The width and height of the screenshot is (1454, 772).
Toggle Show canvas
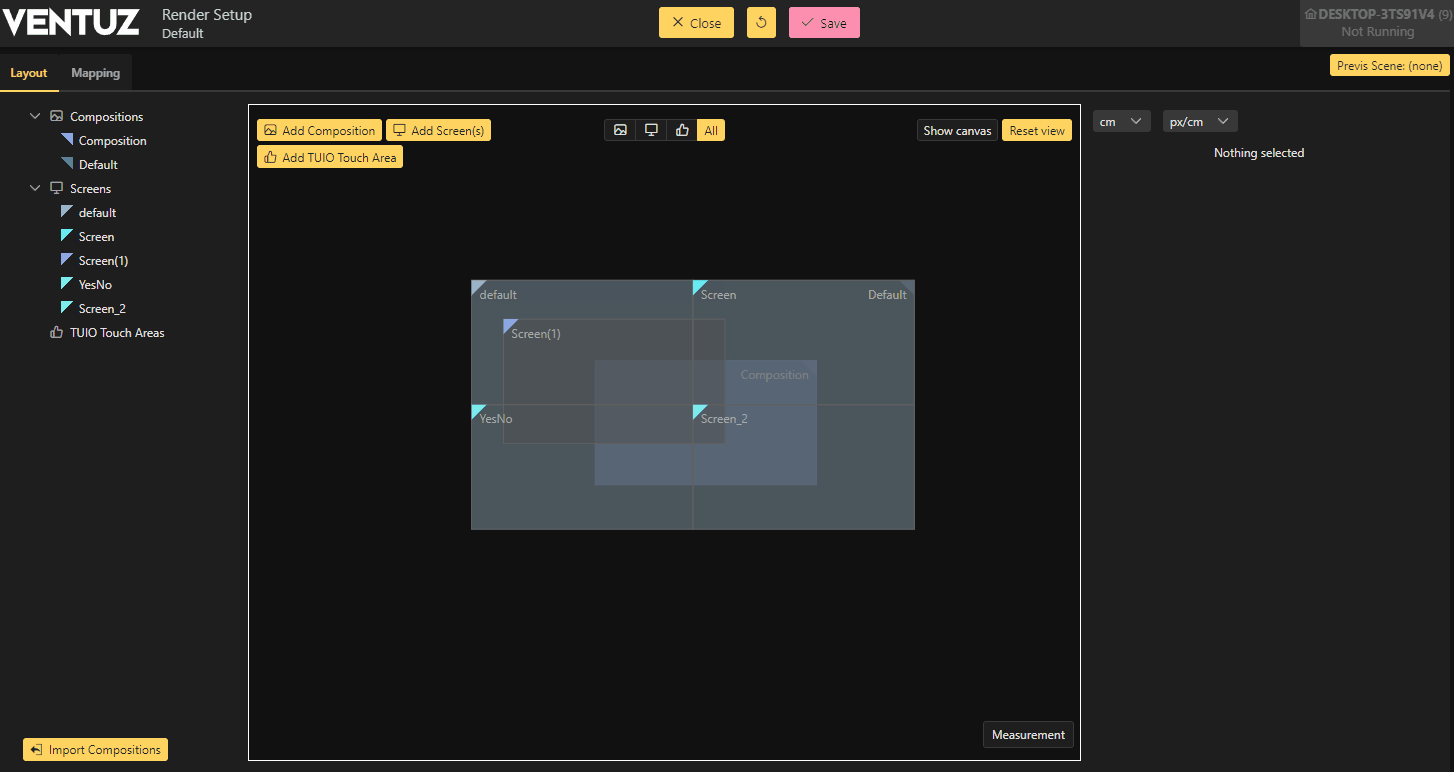click(957, 131)
